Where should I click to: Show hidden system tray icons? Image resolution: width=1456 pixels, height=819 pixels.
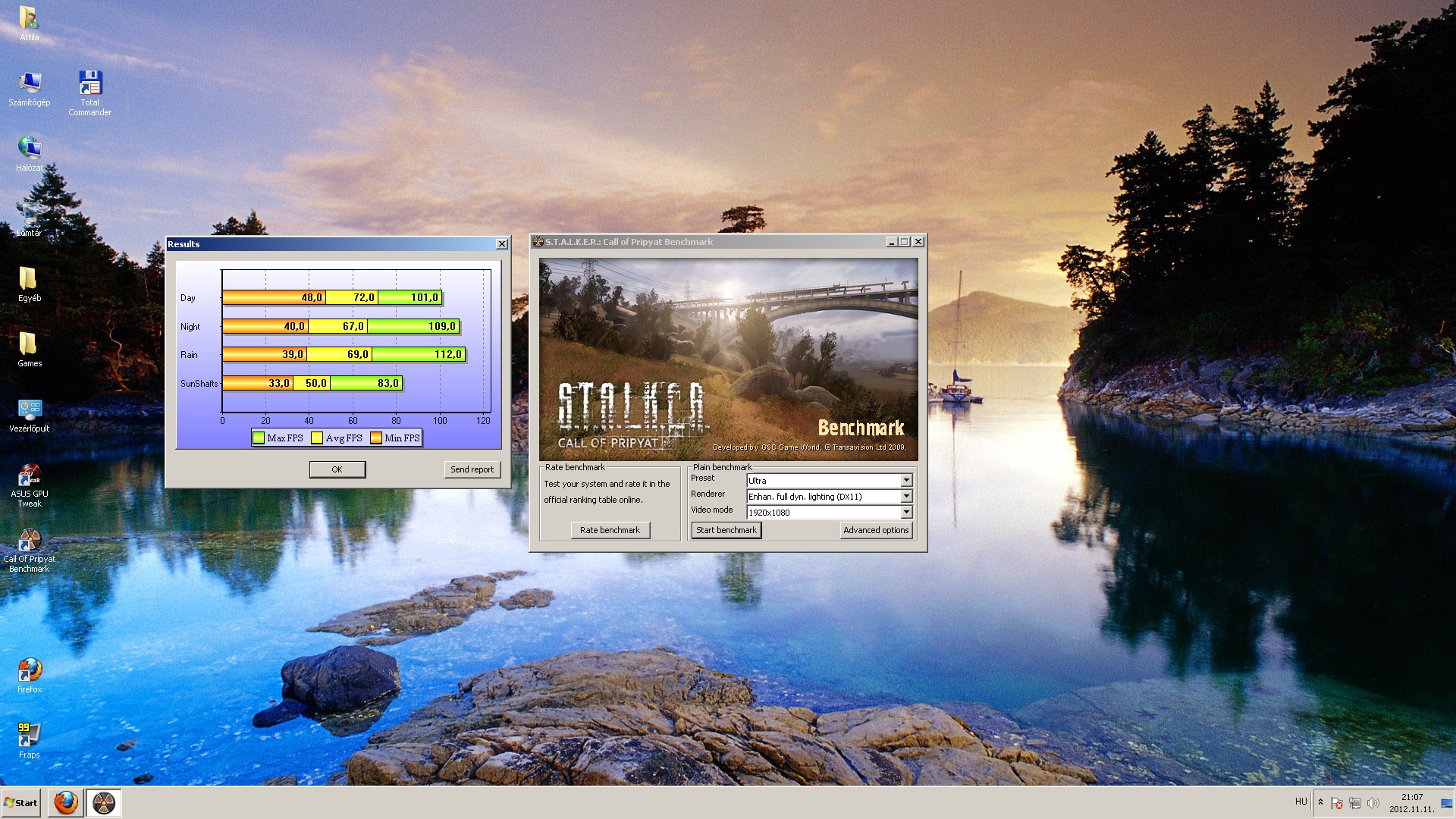tap(1320, 802)
